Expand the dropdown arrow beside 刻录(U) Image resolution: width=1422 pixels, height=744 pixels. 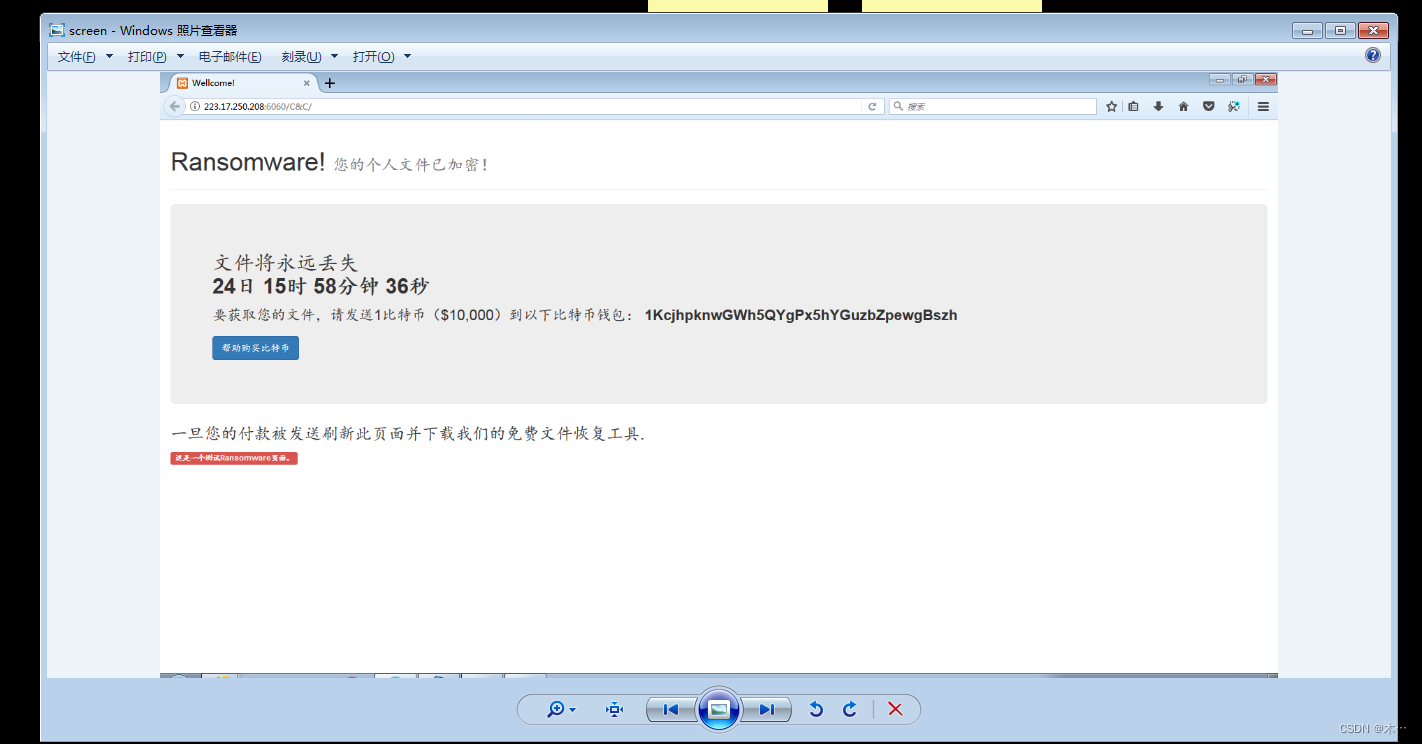pyautogui.click(x=334, y=57)
